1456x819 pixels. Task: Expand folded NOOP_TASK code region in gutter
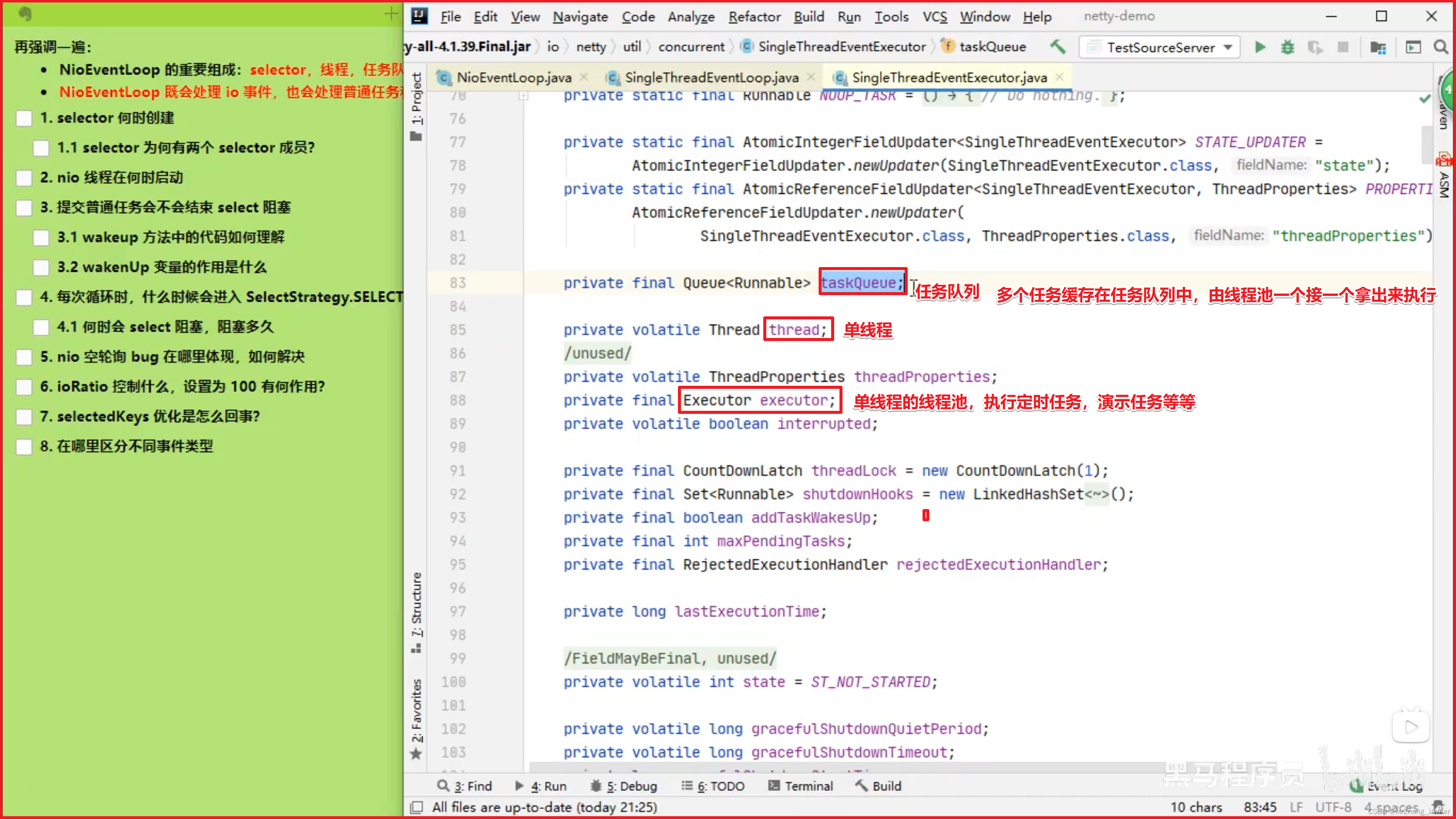pos(524,96)
